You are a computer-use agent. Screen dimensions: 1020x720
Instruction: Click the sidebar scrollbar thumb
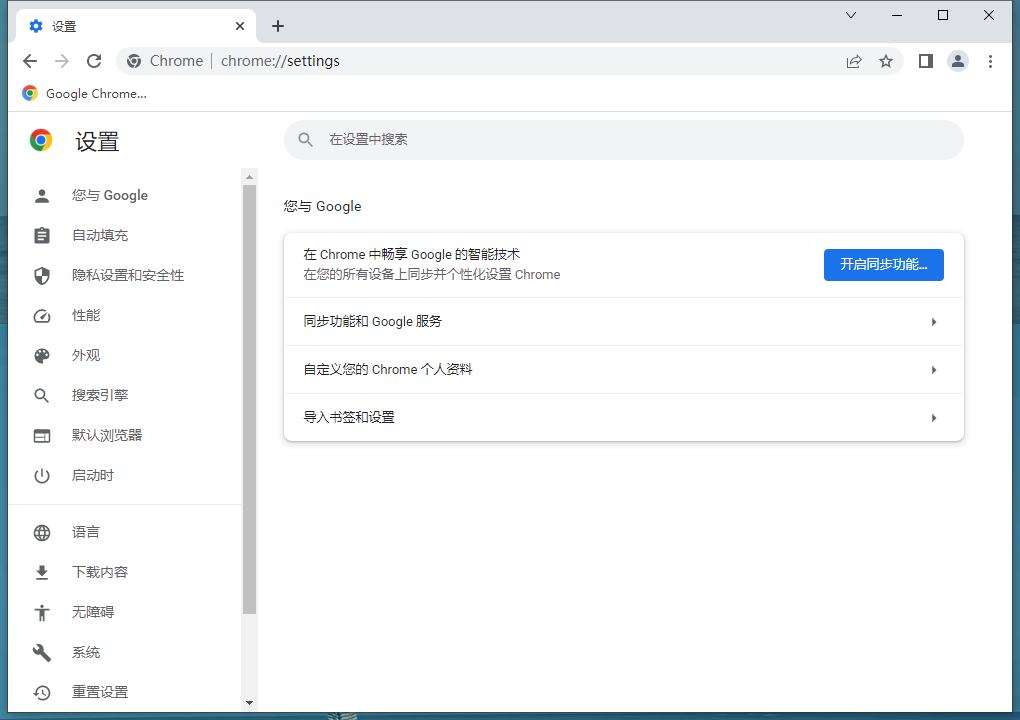(x=249, y=399)
